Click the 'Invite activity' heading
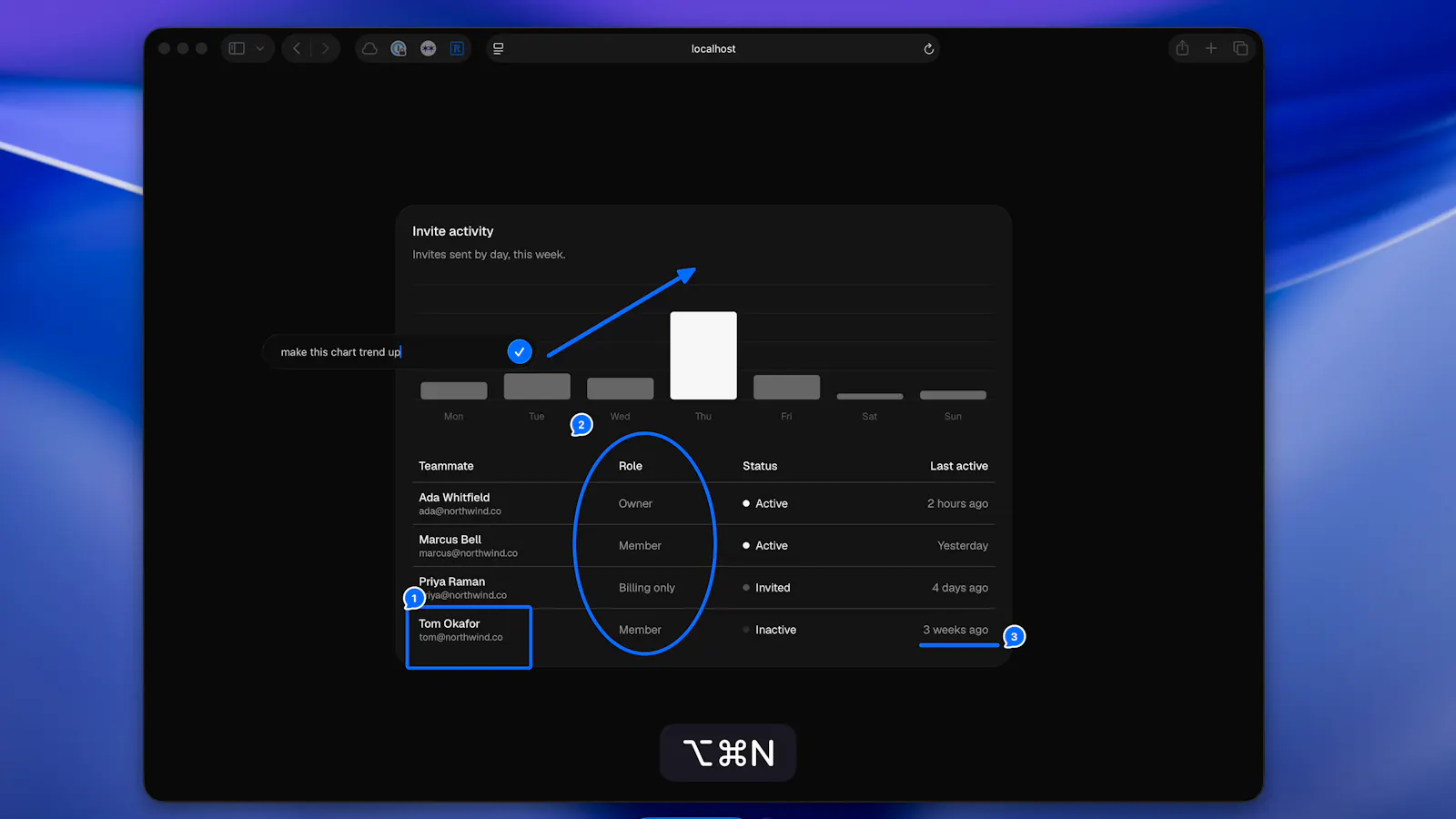1456x819 pixels. tap(453, 231)
